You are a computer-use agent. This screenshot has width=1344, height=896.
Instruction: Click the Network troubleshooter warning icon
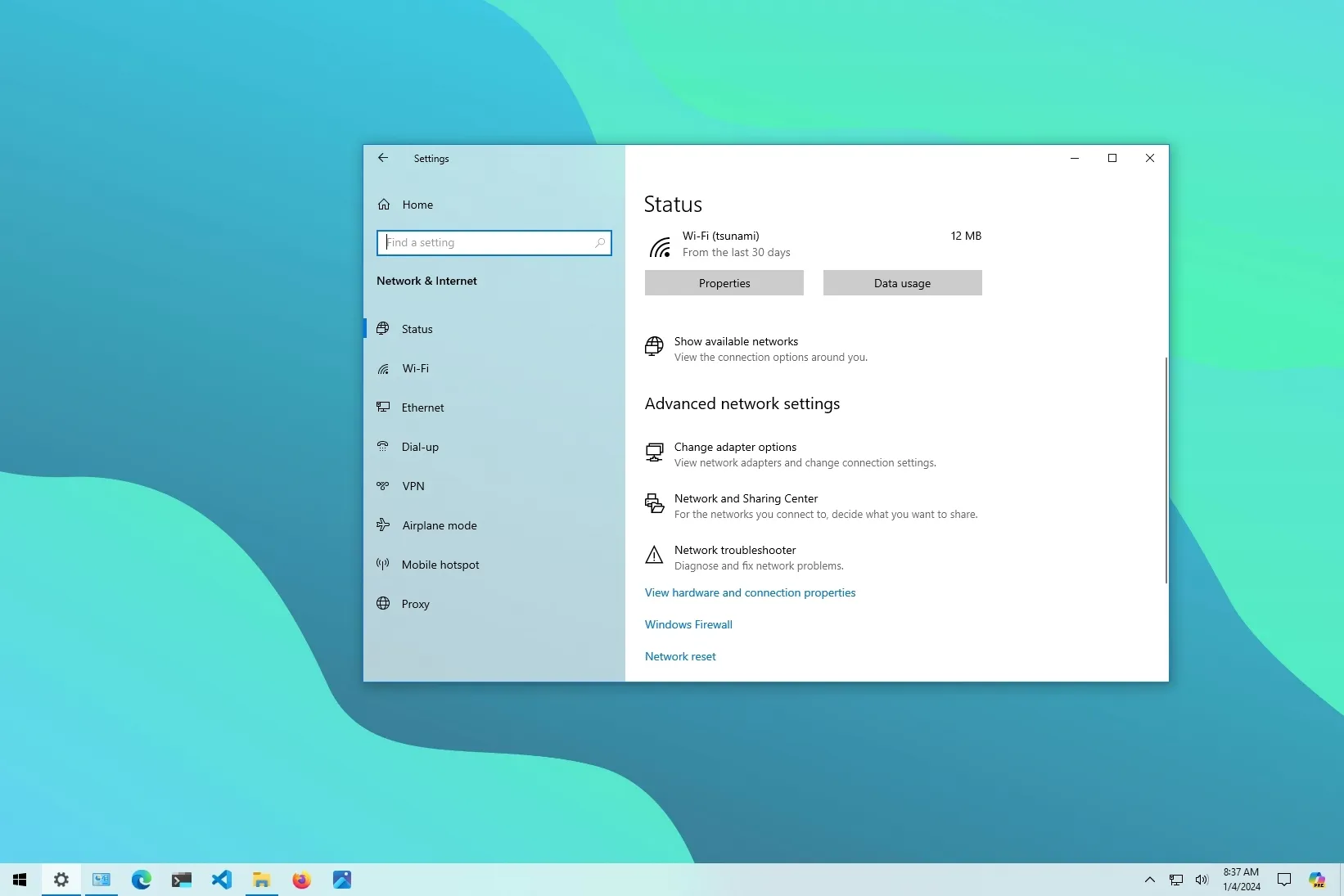tap(654, 556)
